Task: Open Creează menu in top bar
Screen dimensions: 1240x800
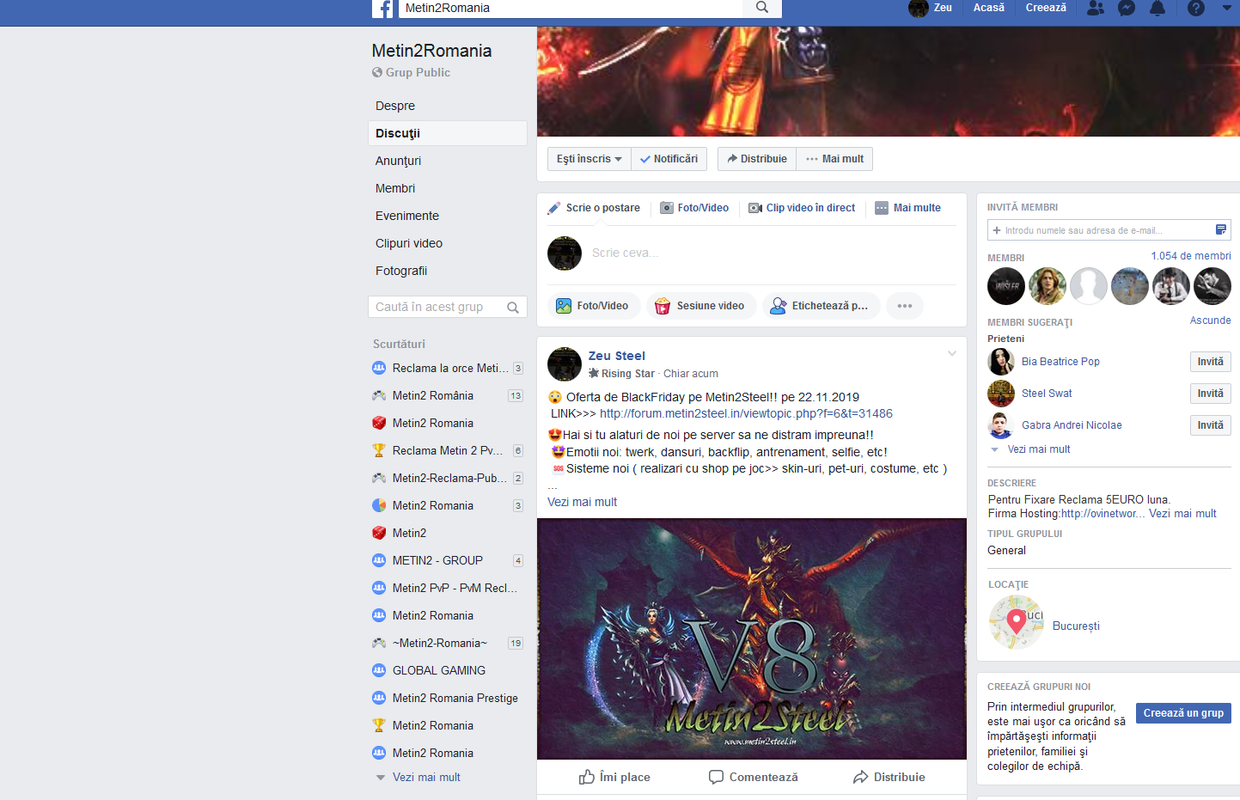Action: coord(1046,8)
